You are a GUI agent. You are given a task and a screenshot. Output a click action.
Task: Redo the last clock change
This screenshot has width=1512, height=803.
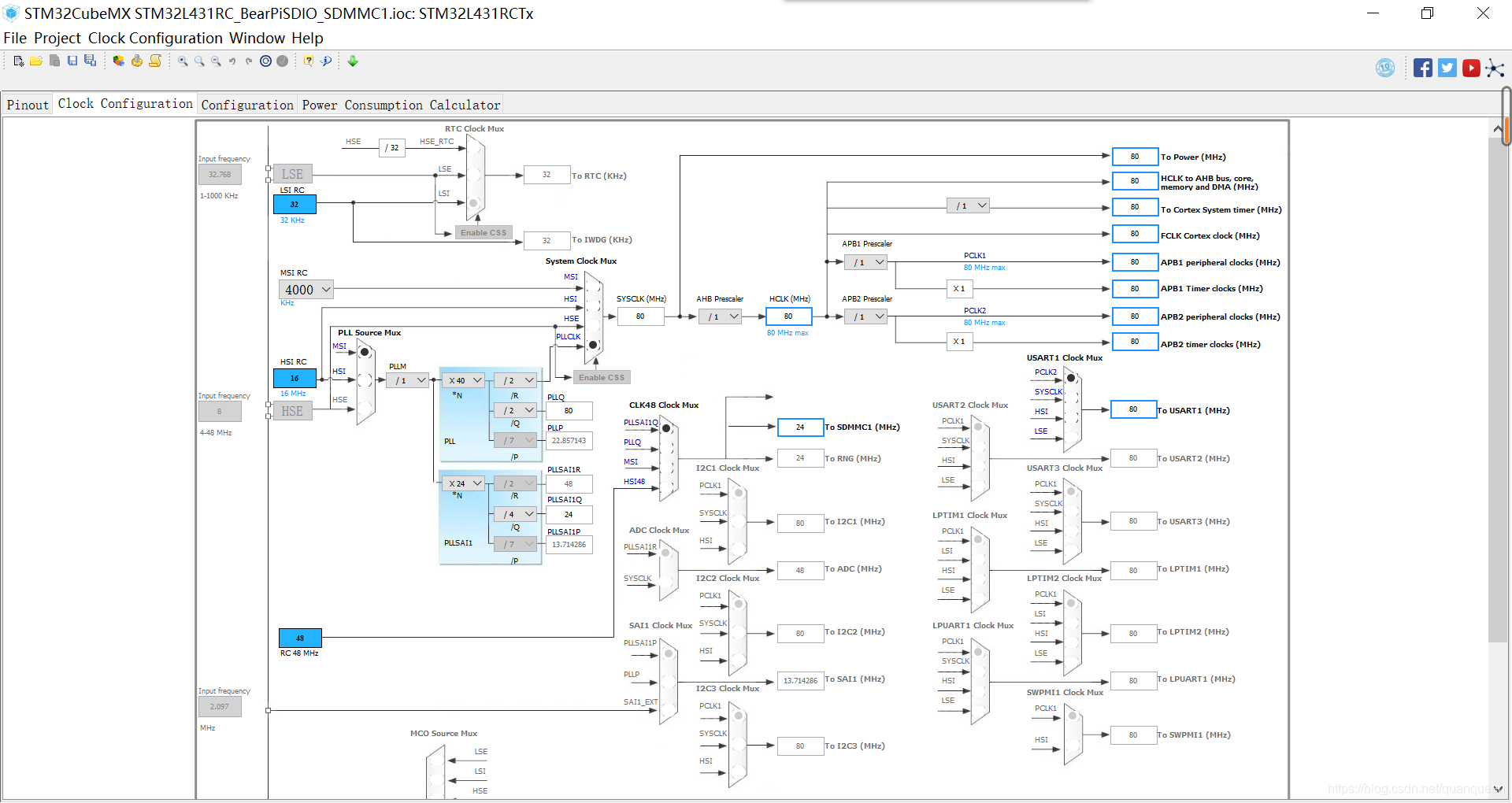pos(249,61)
